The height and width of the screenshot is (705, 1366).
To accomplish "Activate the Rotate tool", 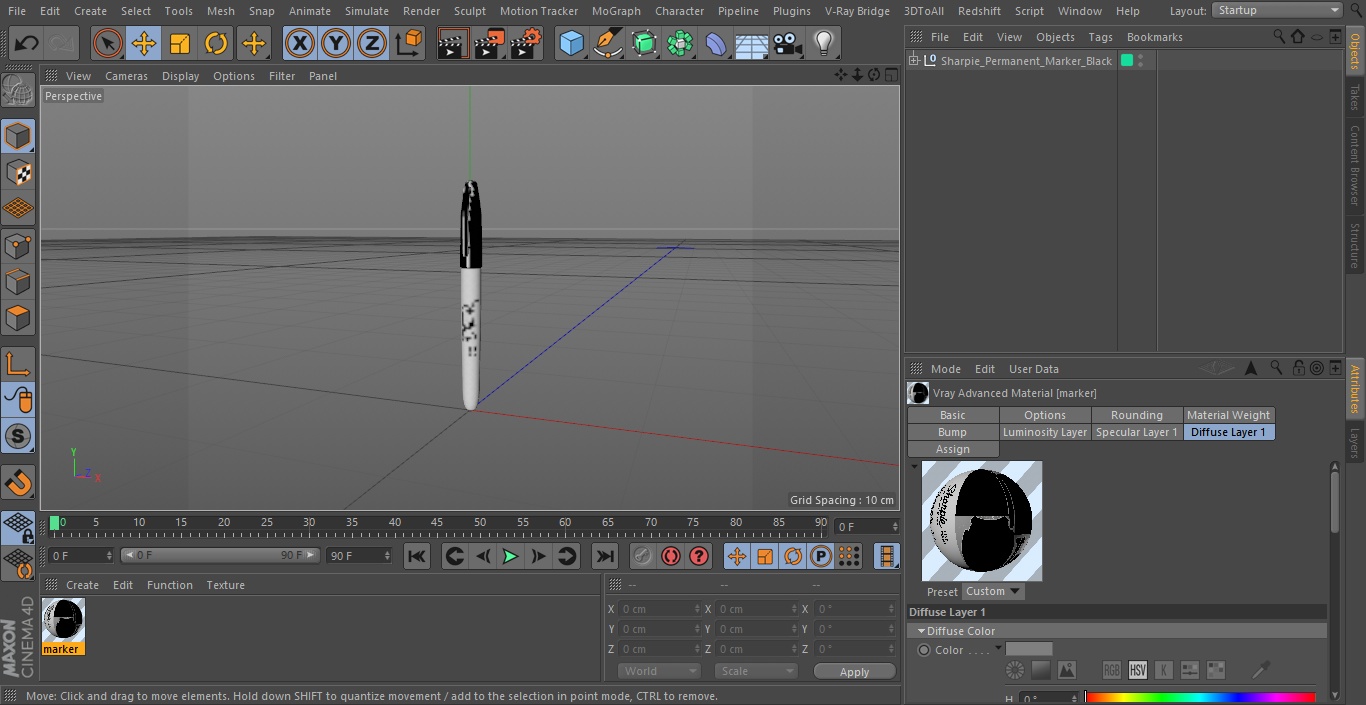I will pyautogui.click(x=216, y=43).
